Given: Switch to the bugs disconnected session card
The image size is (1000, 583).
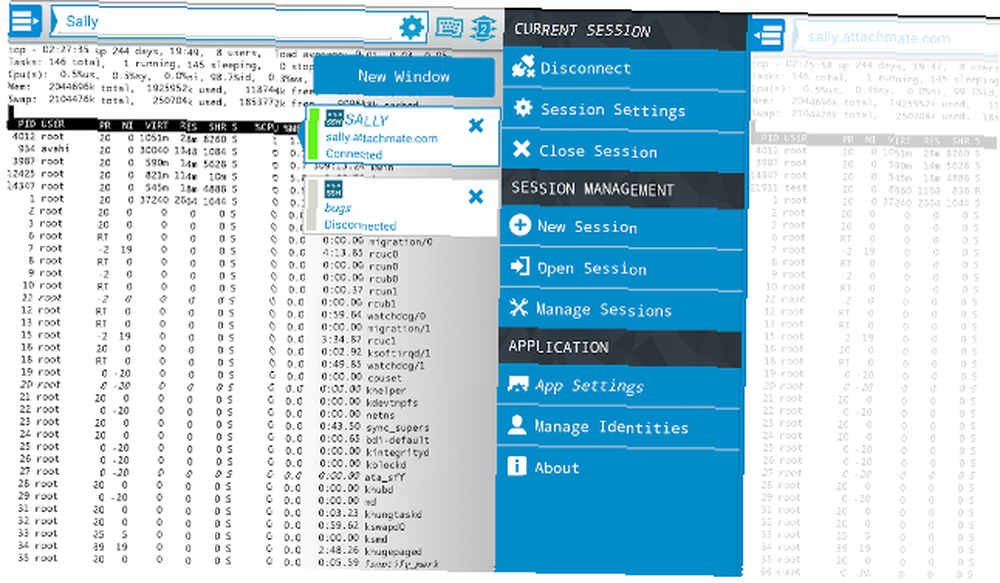Looking at the screenshot, I should (402, 205).
